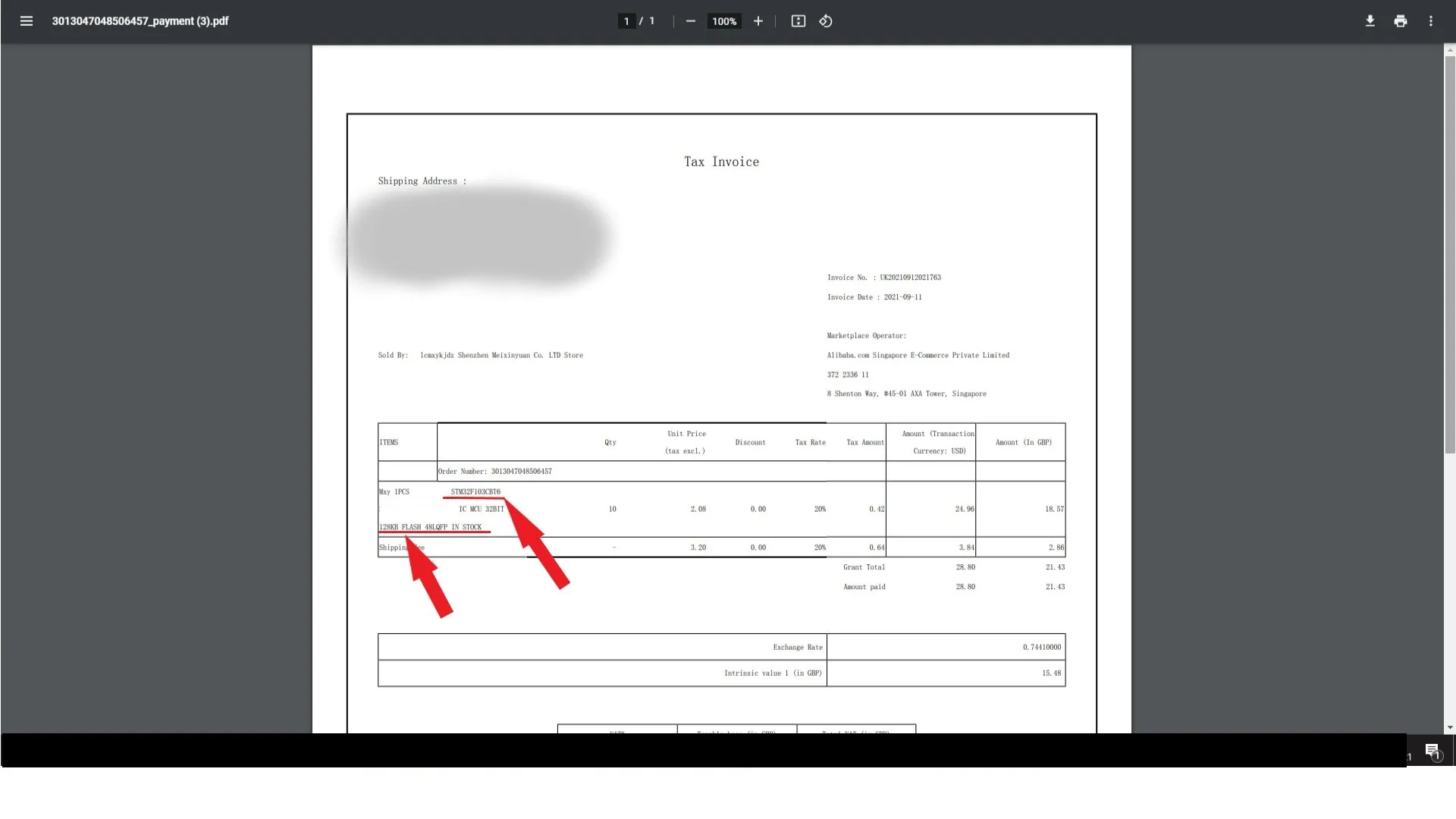Print the invoice document
Viewport: 1456px width, 819px height.
[1400, 21]
